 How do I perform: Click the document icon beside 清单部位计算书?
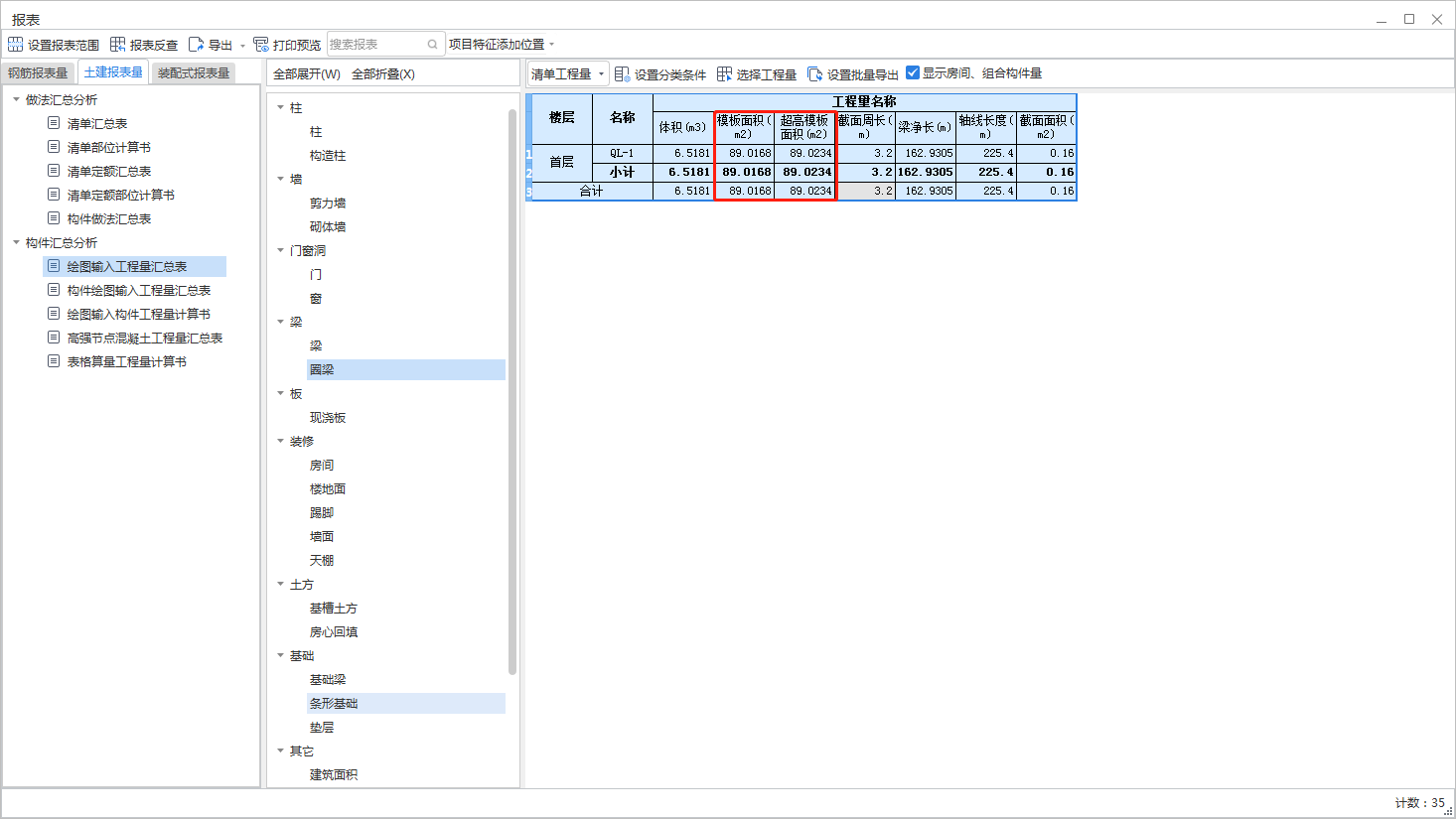pyautogui.click(x=54, y=147)
